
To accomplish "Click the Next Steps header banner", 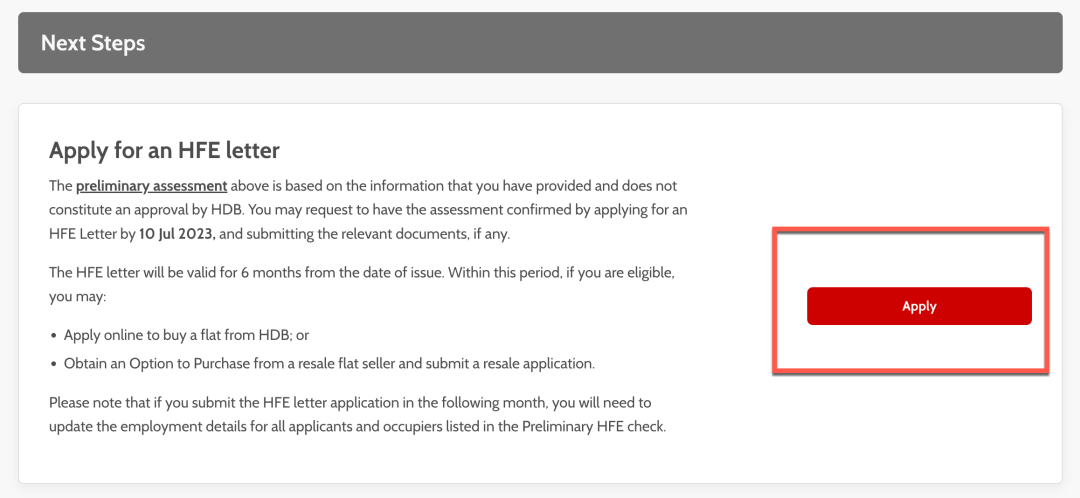I will click(540, 43).
